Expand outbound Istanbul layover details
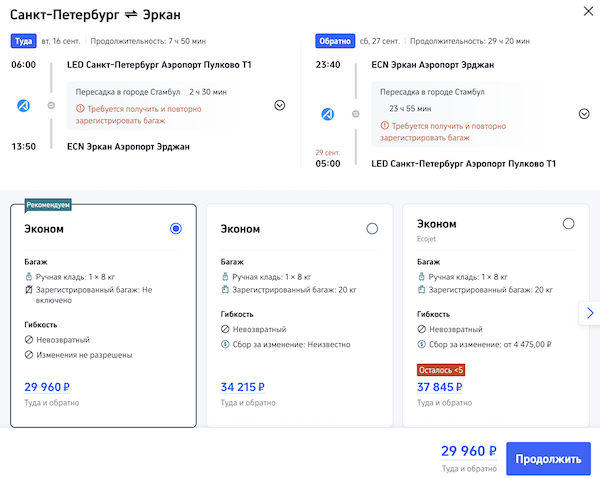The width and height of the screenshot is (600, 478). pos(279,105)
